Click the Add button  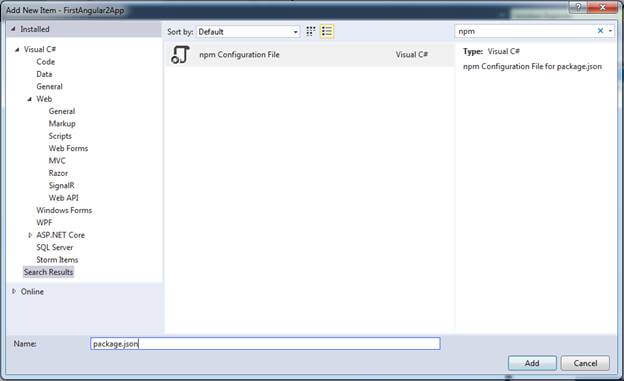coord(532,363)
